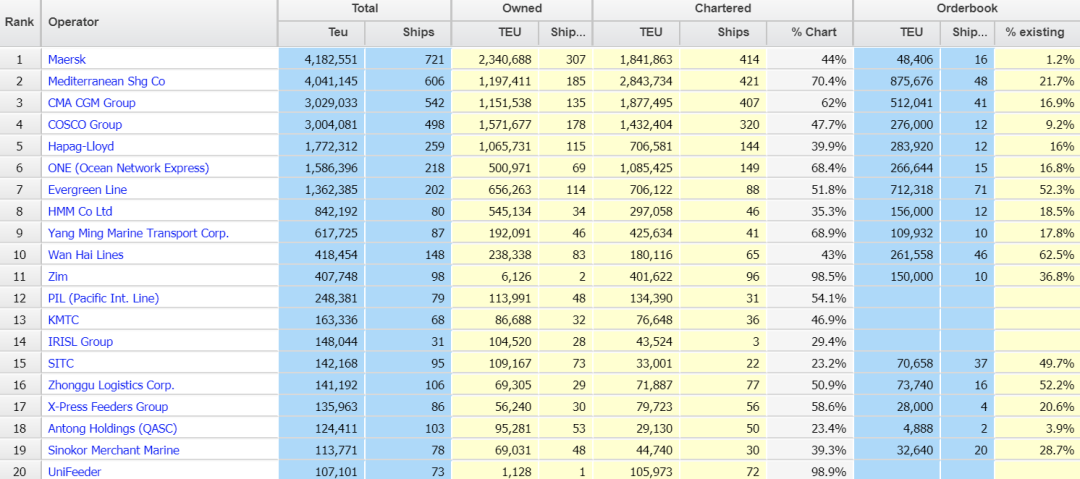Open the X-Press Feeders Group link
Viewport: 1080px width, 479px height.
click(x=108, y=407)
